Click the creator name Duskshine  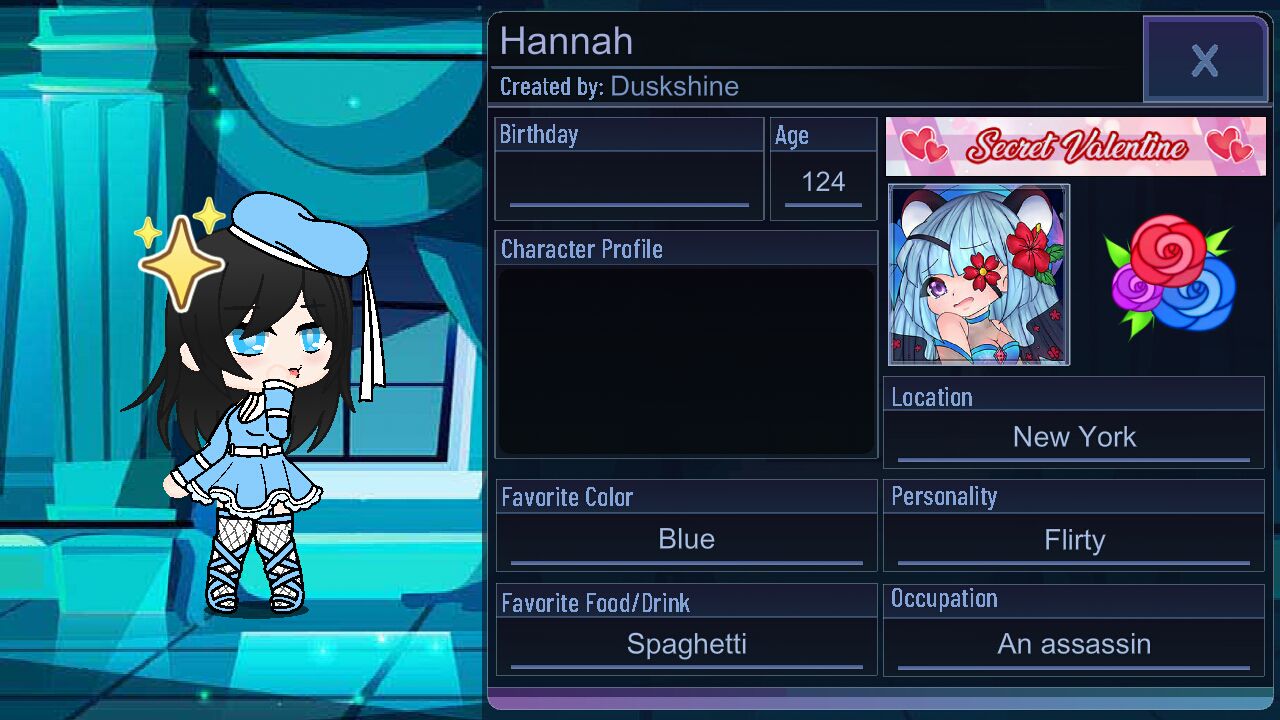[674, 87]
